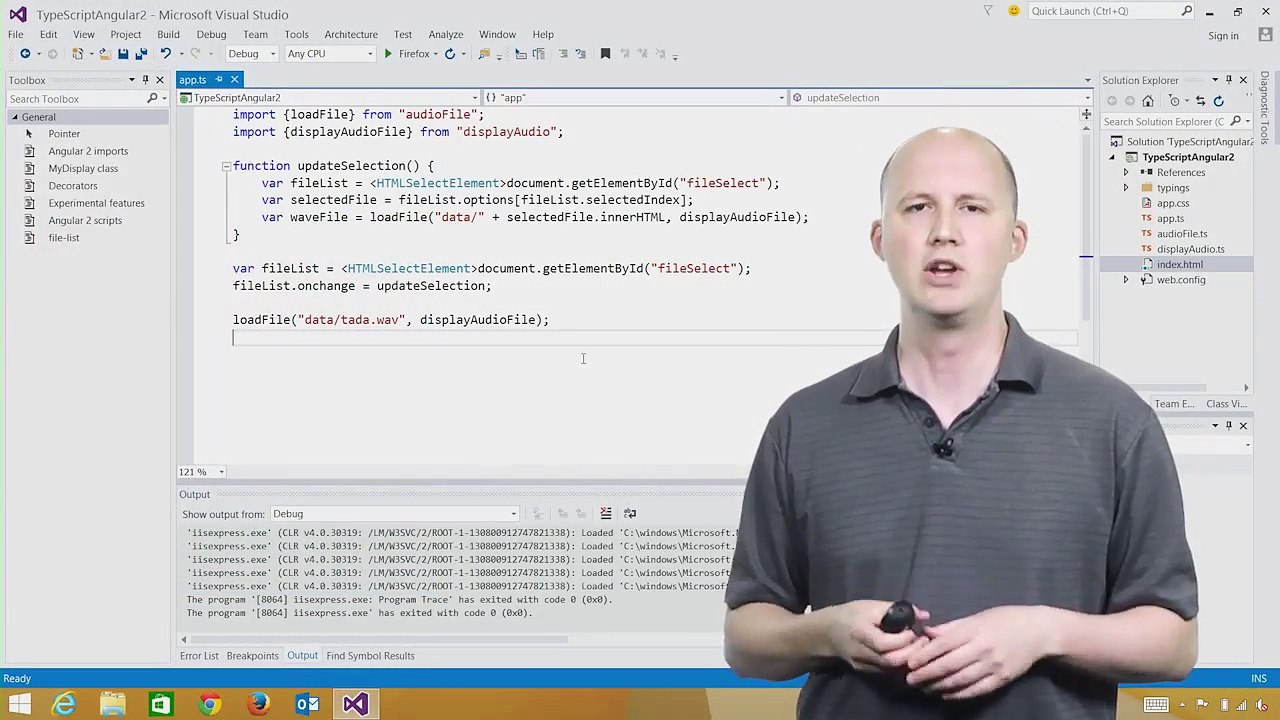This screenshot has width=1280, height=720.
Task: Click the Windows Start button
Action: pyautogui.click(x=19, y=705)
